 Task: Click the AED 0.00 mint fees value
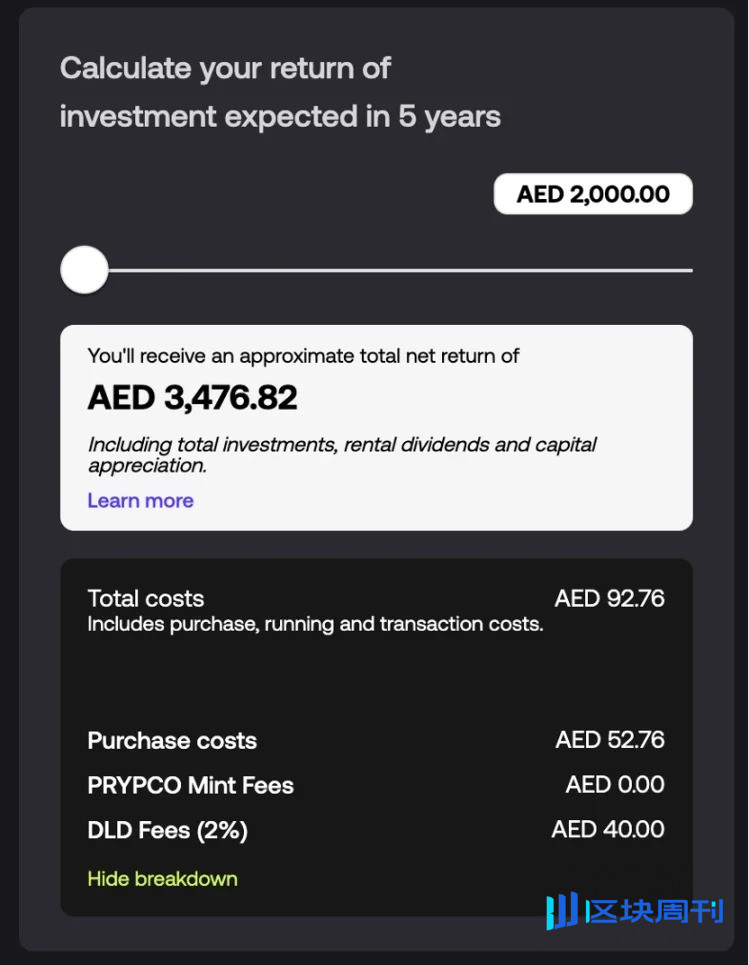pos(615,785)
